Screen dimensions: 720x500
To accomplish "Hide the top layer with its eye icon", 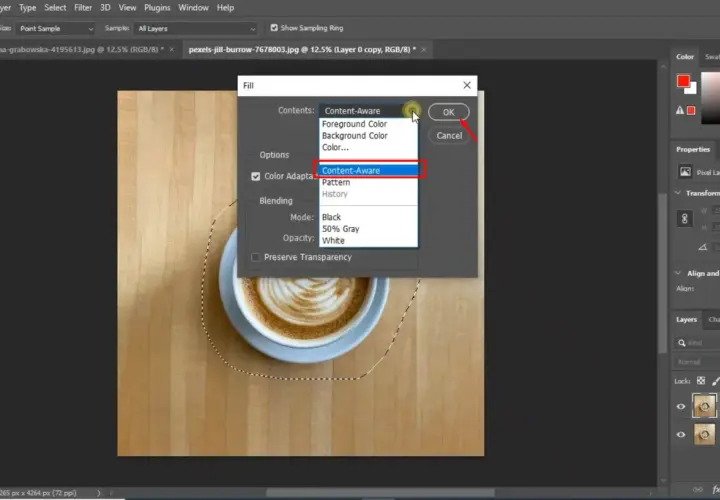I will (681, 406).
